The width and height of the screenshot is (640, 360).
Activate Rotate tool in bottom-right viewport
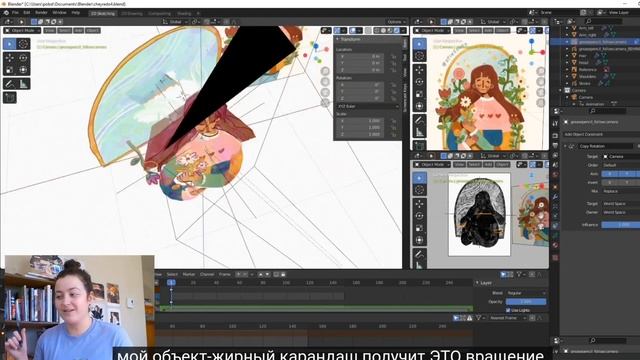tap(420, 216)
